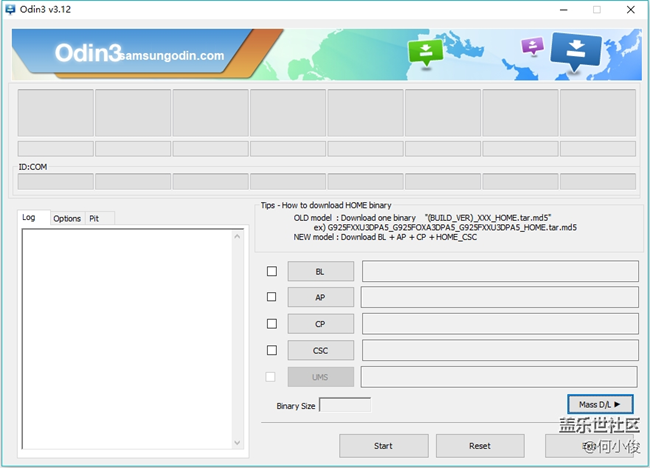Enable the BL file checkbox
Image resolution: width=650 pixels, height=468 pixels.
point(272,271)
